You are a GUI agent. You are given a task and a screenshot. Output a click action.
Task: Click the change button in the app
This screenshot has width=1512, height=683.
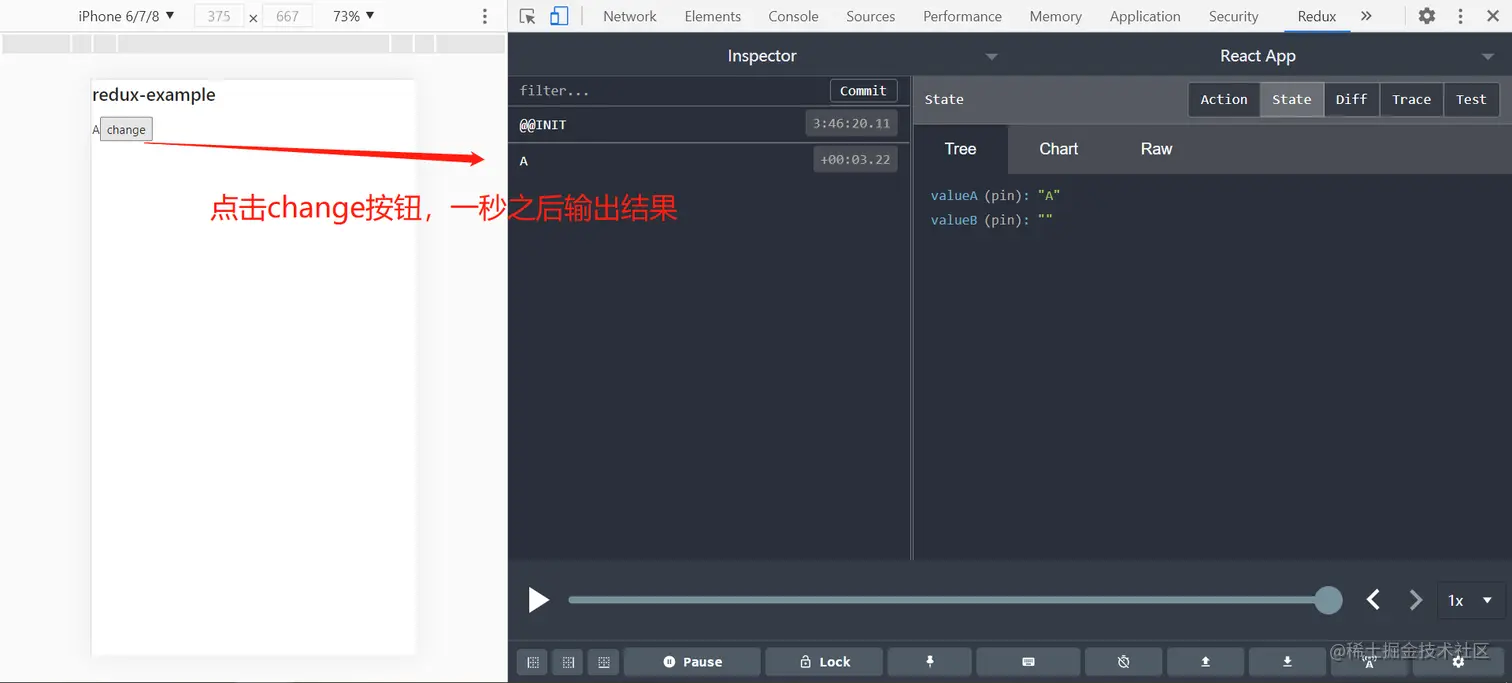(126, 129)
